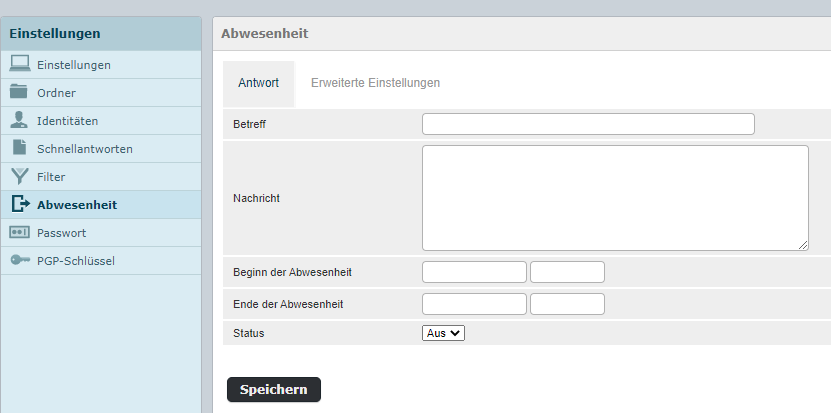831x413 pixels.
Task: Save settings with the Speichern button
Action: tap(274, 390)
